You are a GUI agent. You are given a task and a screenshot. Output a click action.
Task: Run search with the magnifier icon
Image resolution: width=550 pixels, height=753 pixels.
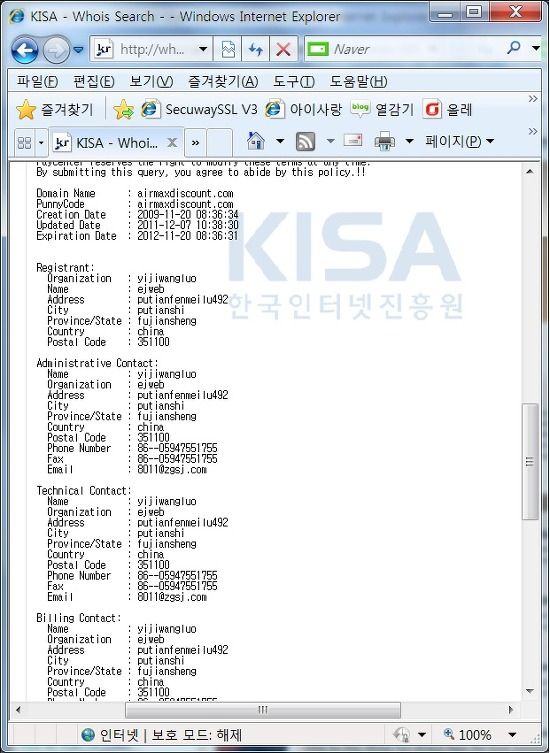(x=514, y=48)
